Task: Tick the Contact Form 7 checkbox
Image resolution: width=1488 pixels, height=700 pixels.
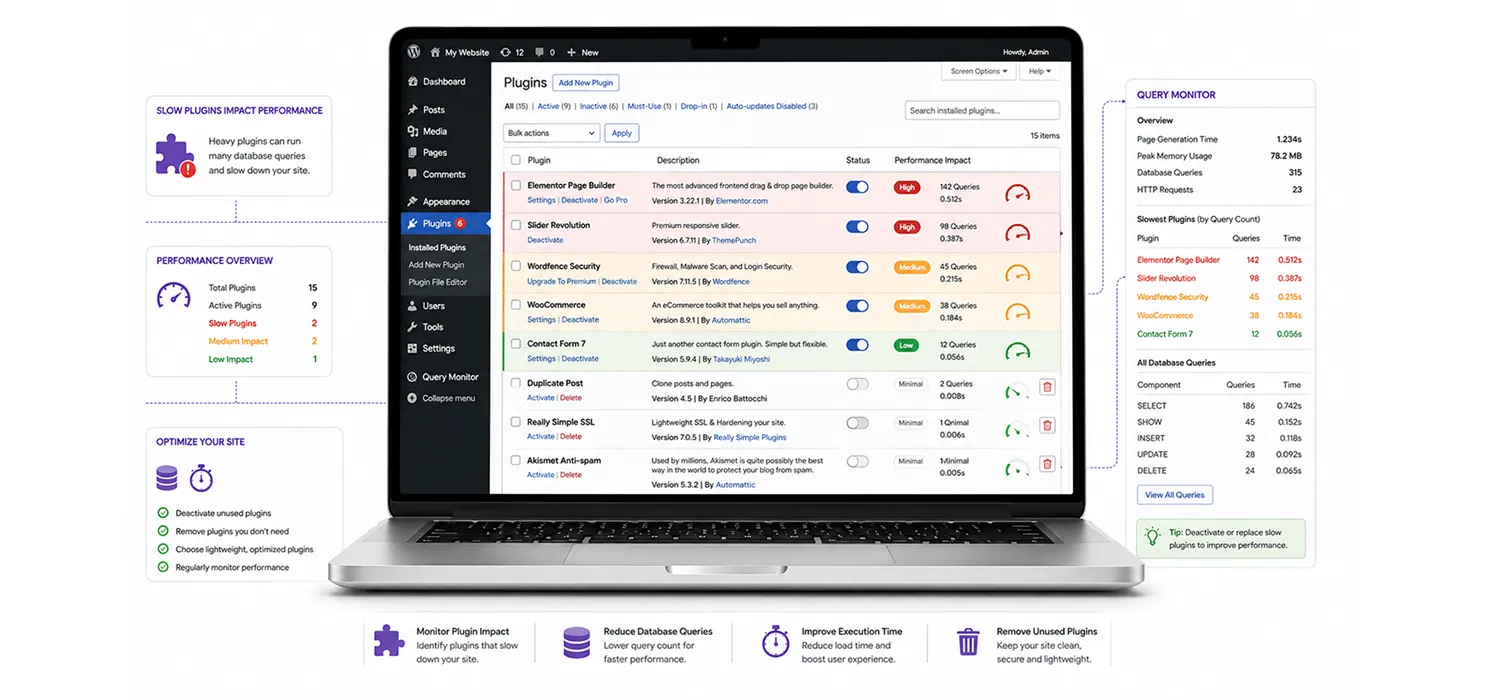Action: (516, 344)
